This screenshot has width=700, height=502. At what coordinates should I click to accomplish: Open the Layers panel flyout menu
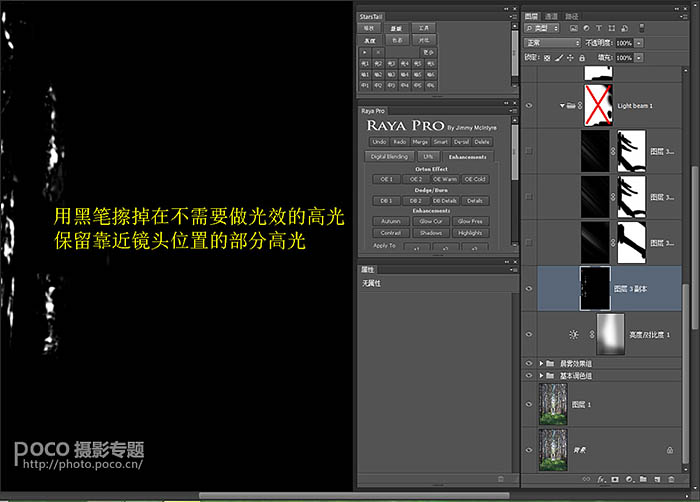684,17
